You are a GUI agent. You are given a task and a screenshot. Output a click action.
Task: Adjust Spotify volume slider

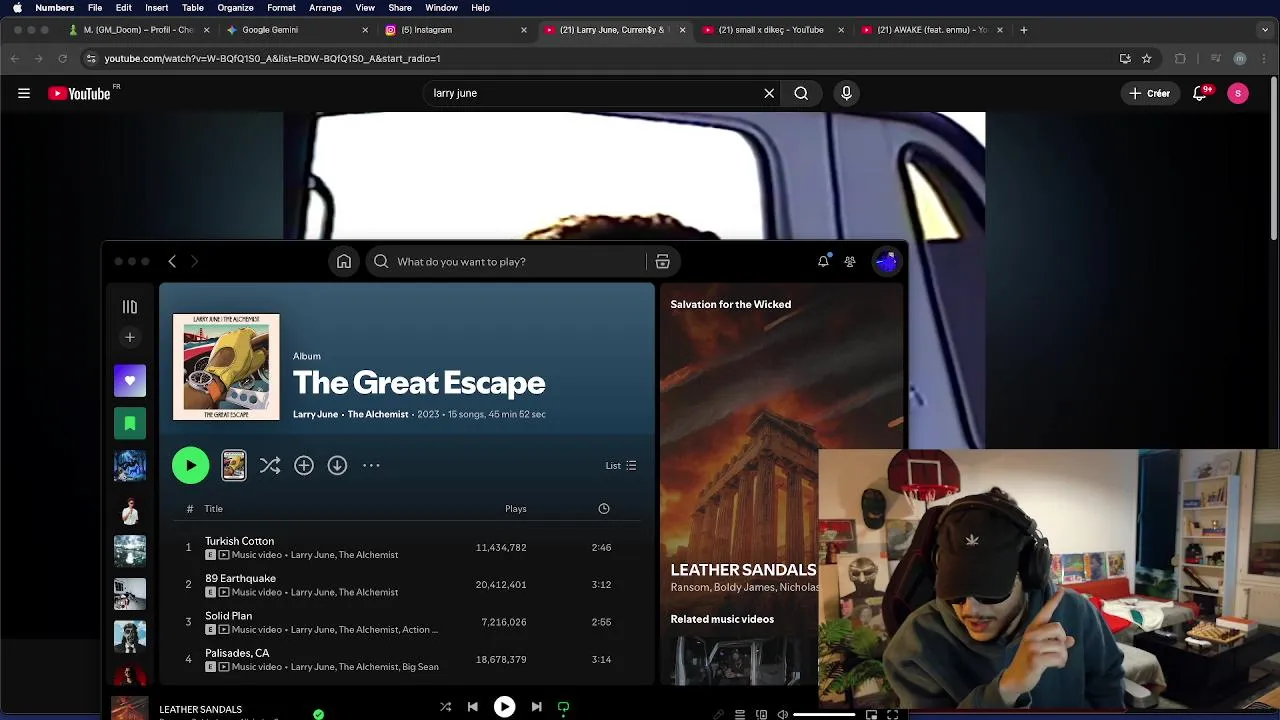pos(825,714)
